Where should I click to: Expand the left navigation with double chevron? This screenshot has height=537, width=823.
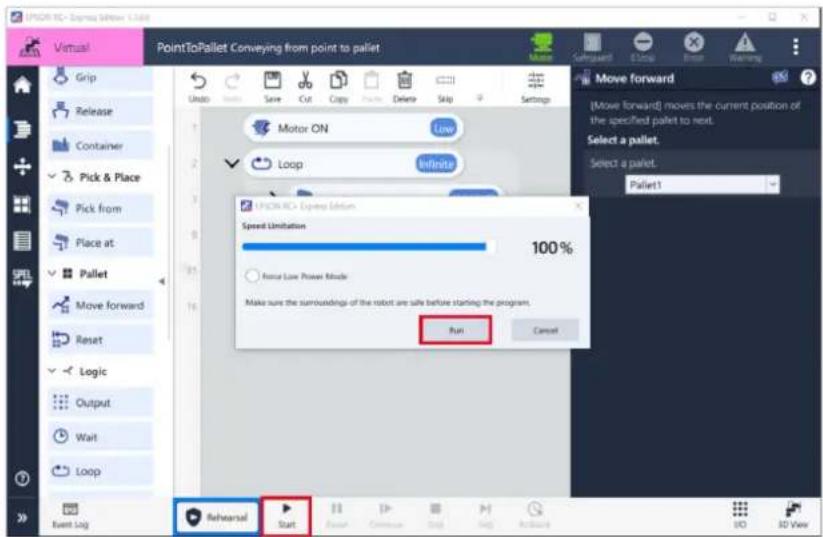[x=22, y=518]
